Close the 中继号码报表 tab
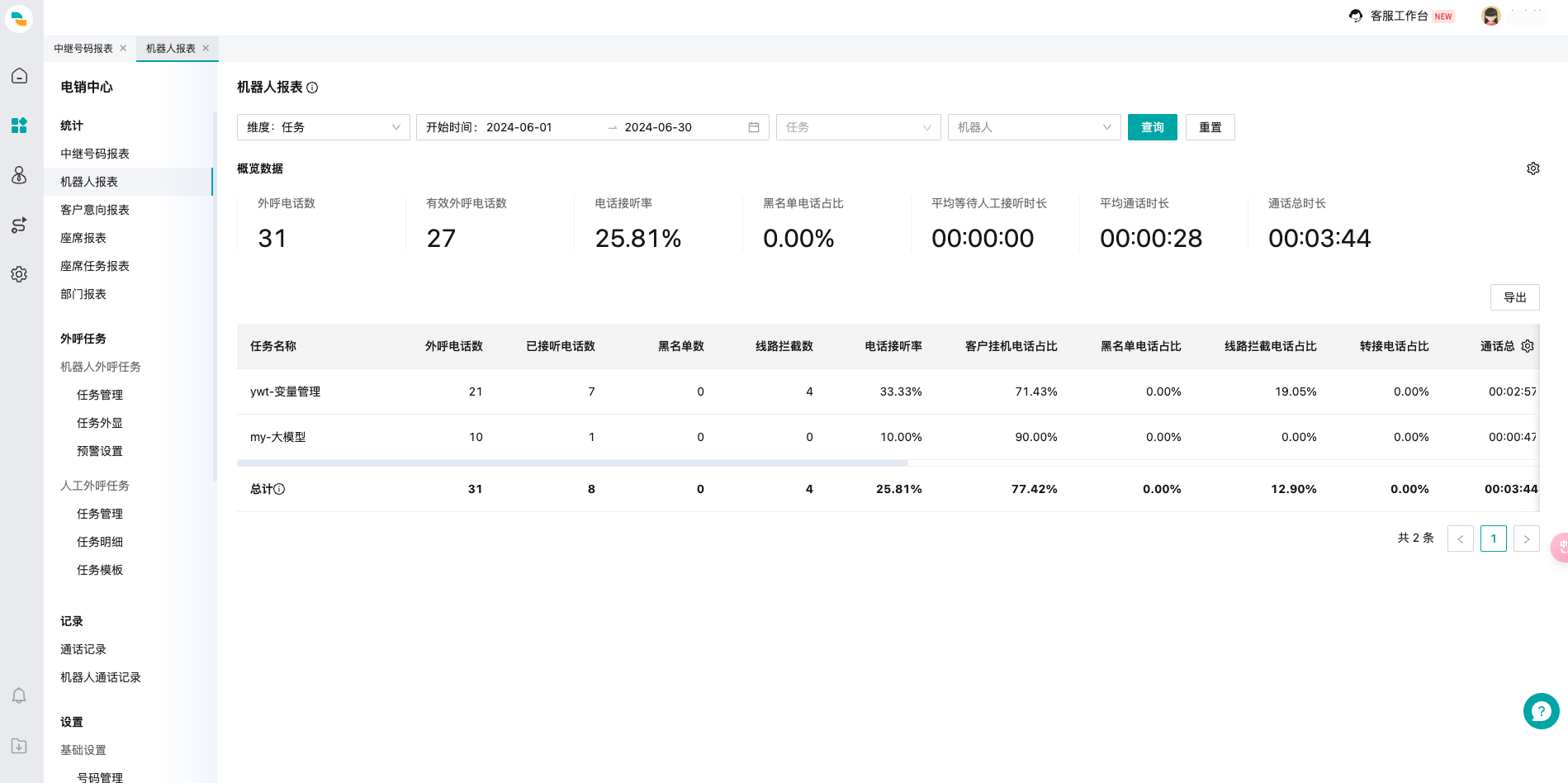 pyautogui.click(x=123, y=48)
